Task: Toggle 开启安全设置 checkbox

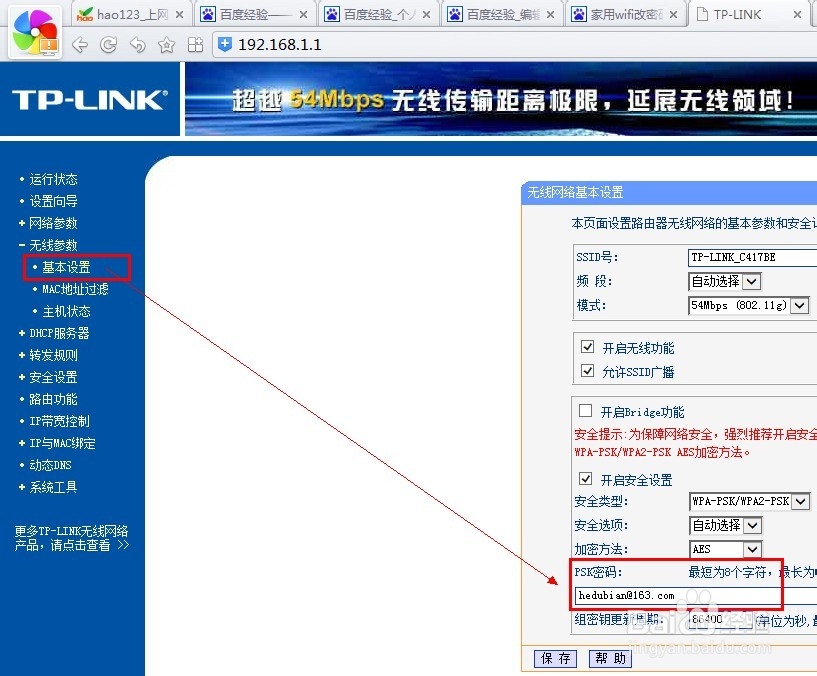Action: 586,478
